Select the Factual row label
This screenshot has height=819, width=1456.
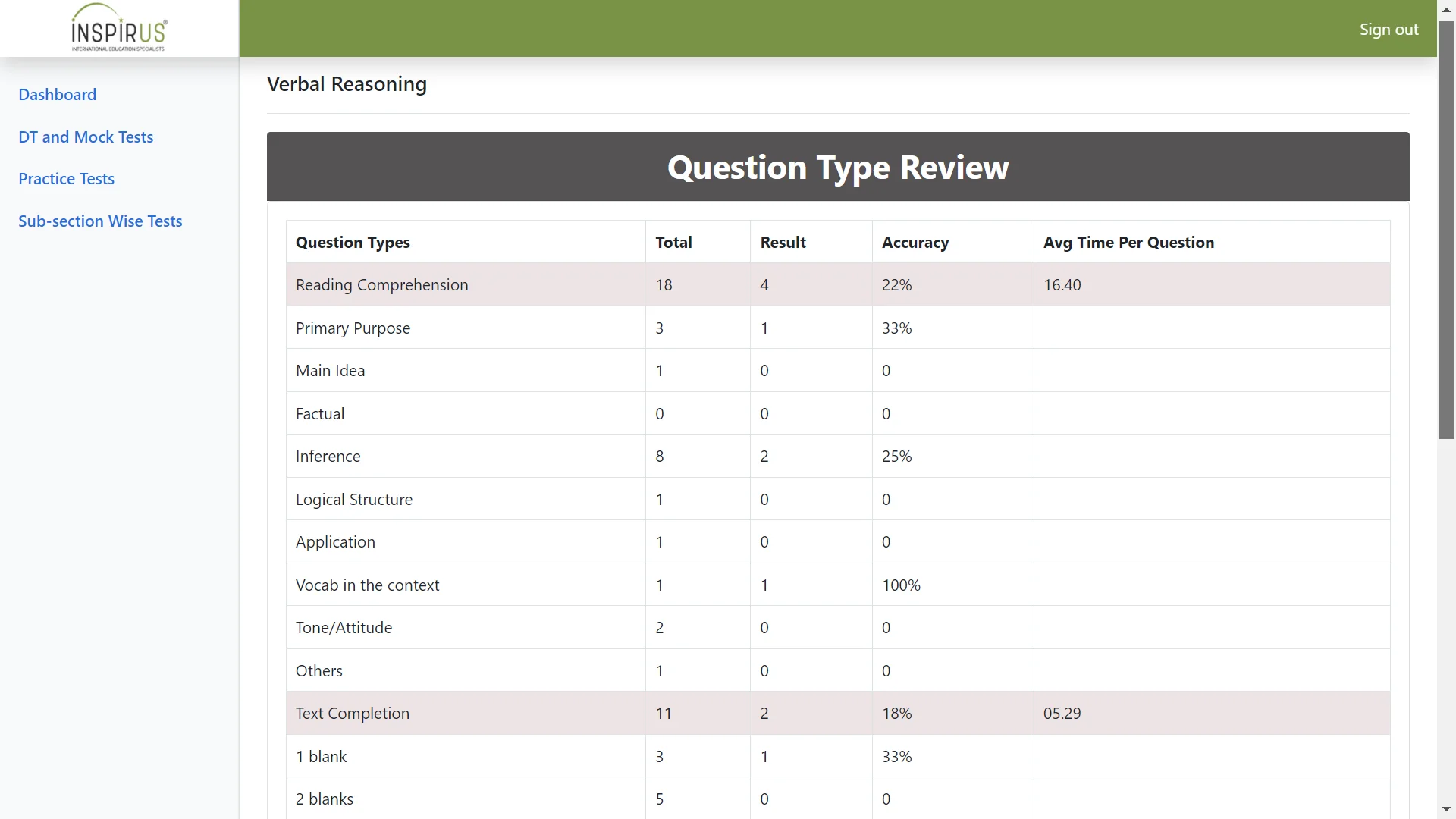(319, 414)
